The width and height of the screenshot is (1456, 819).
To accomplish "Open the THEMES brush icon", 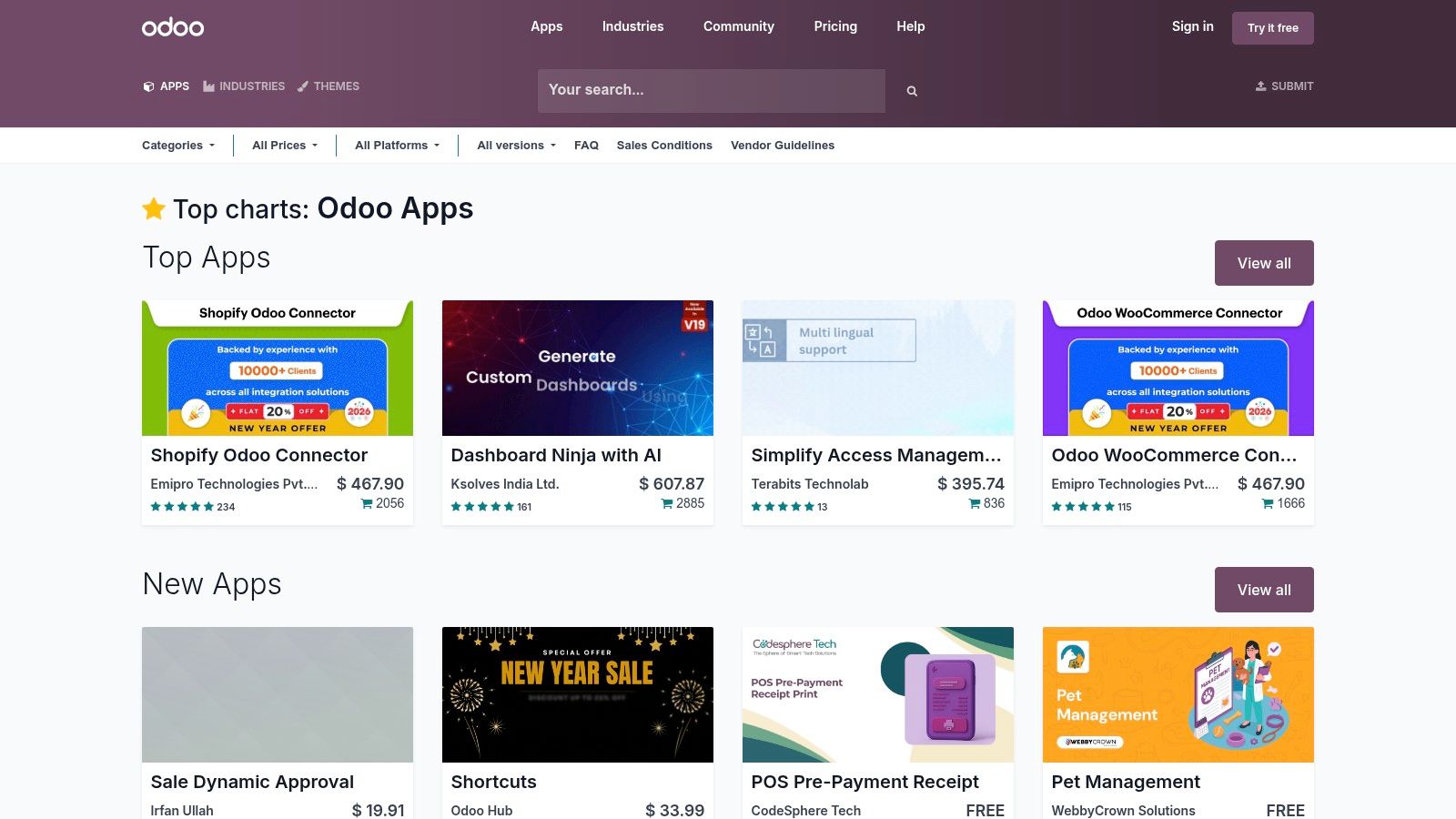I will (303, 86).
